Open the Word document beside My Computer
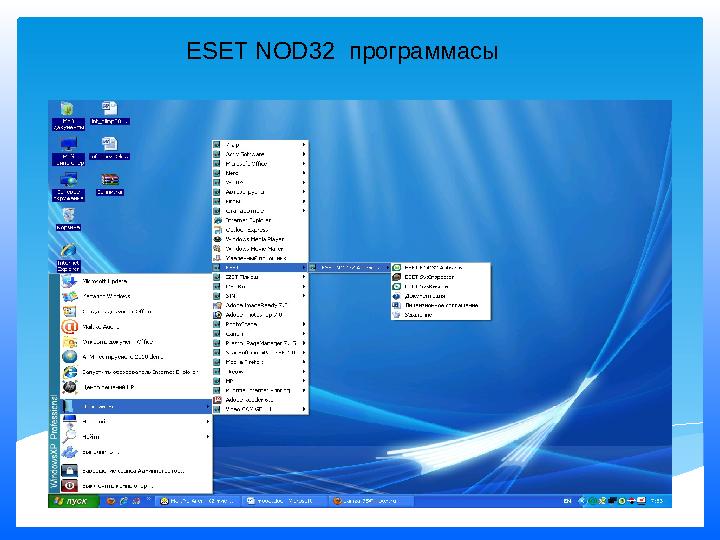This screenshot has height=540, width=720. click(x=110, y=148)
